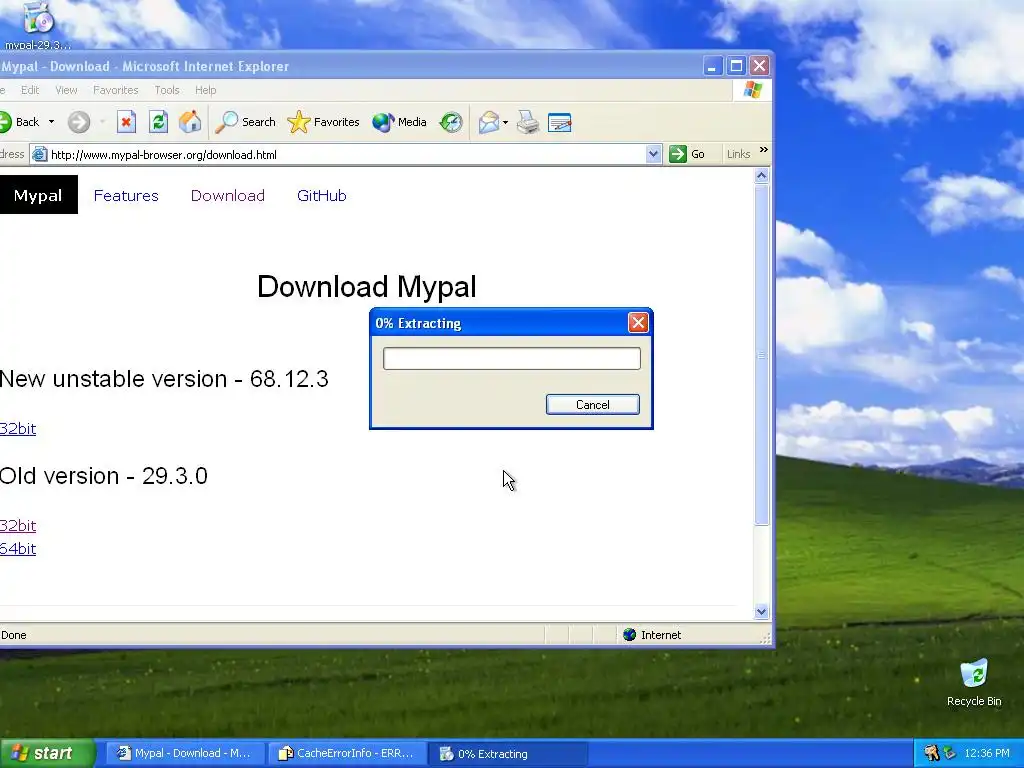Image resolution: width=1024 pixels, height=768 pixels.
Task: Switch to CacheErrorInfo taskbar item
Action: click(x=347, y=754)
